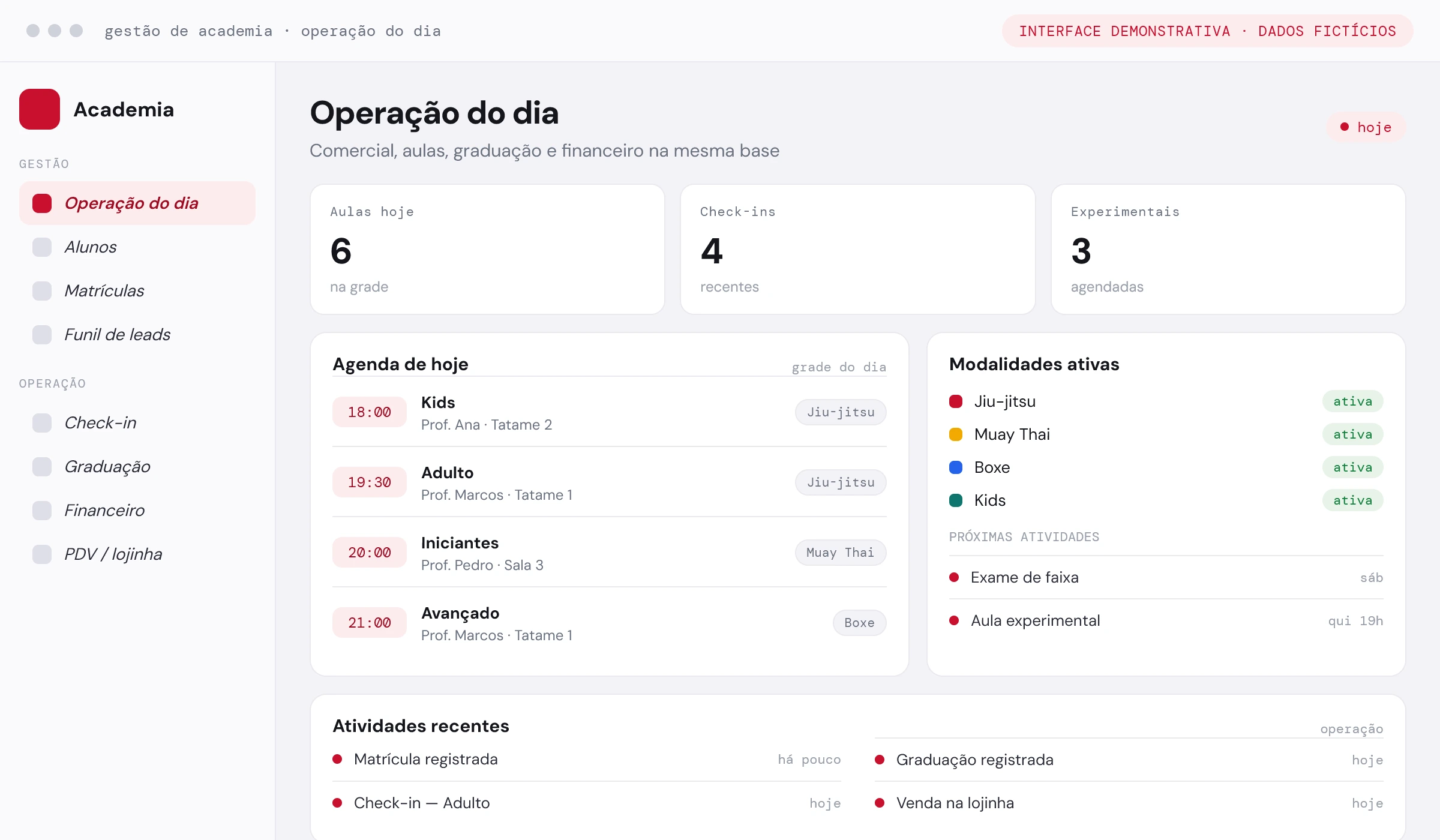Open the Experimentais summary card
Viewport: 1440px width, 840px height.
(1228, 249)
